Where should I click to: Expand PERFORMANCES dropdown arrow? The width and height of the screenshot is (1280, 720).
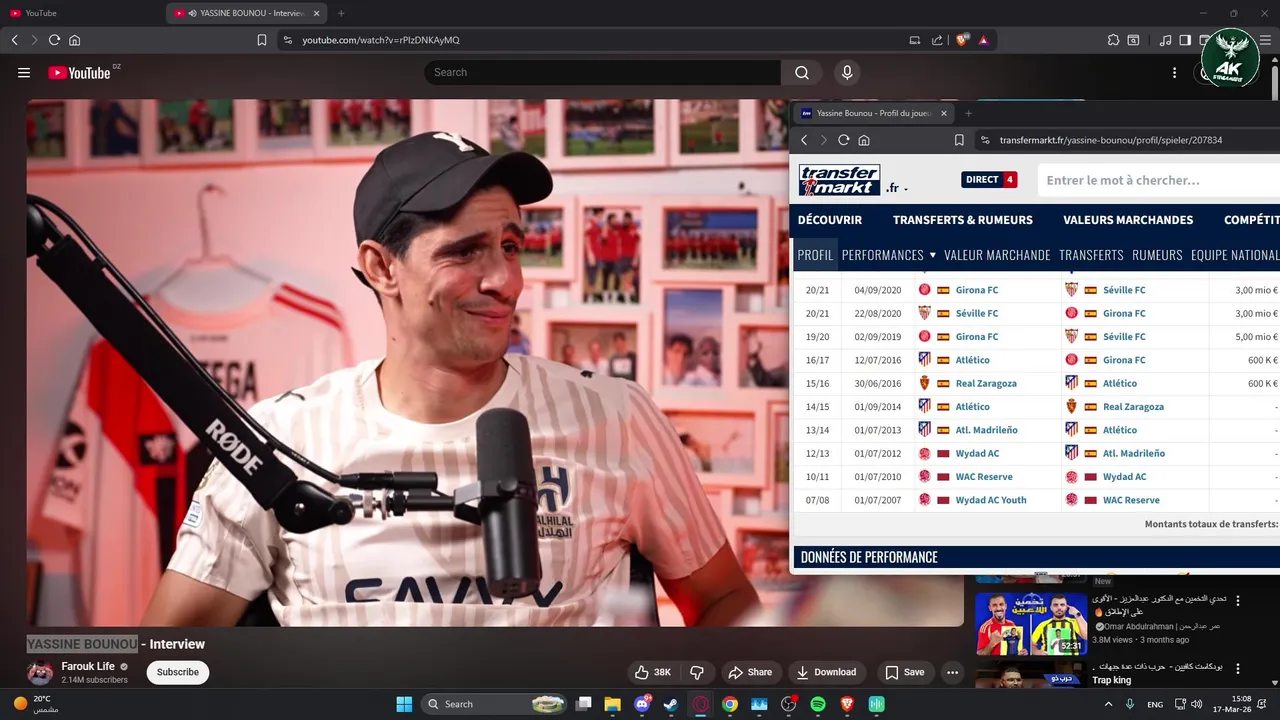click(x=932, y=255)
